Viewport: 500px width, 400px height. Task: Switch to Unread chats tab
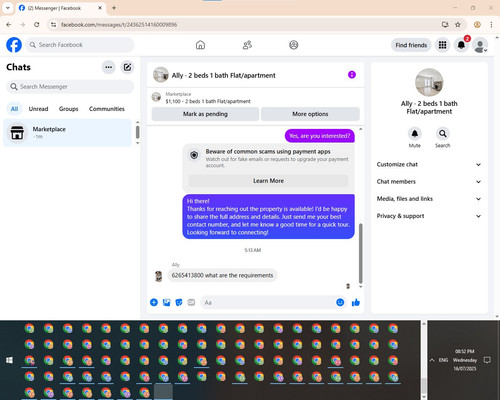click(x=38, y=109)
